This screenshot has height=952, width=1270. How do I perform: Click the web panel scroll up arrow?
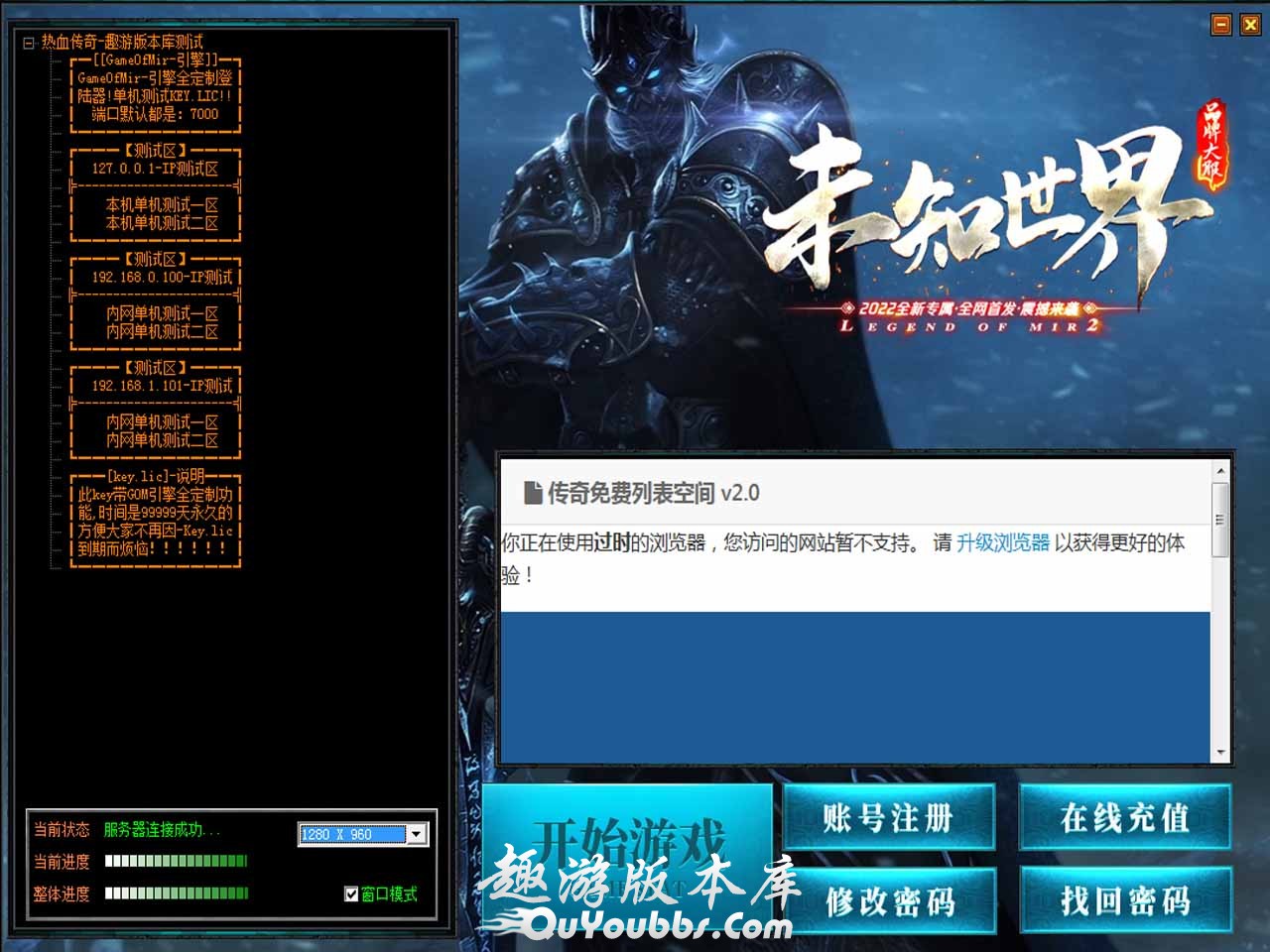1220,470
